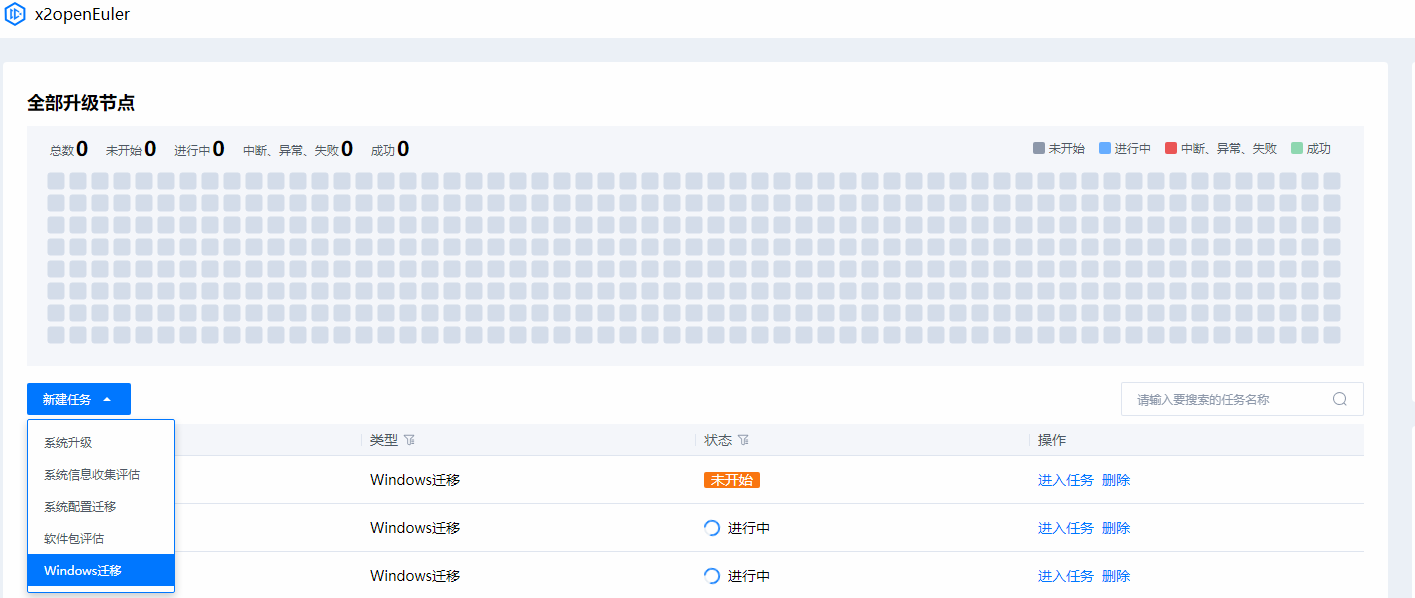Click the orange 未开始 status badge
Viewport: 1415px width, 598px height.
[732, 480]
